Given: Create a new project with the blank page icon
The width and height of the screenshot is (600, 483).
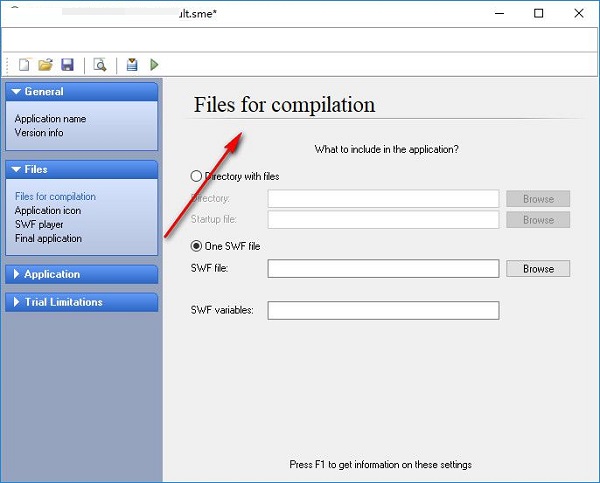Looking at the screenshot, I should [24, 65].
